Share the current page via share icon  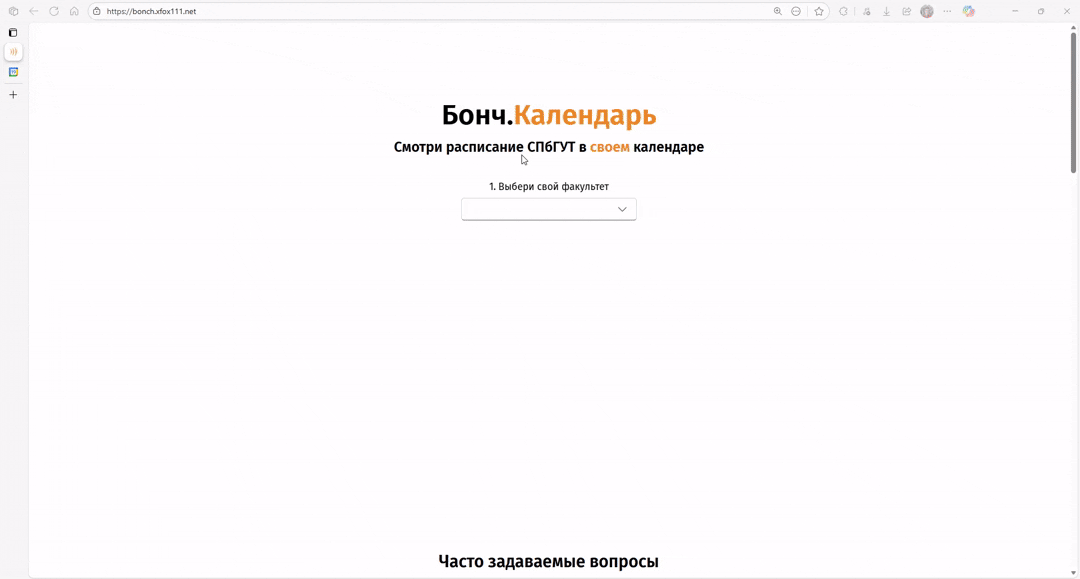(908, 11)
